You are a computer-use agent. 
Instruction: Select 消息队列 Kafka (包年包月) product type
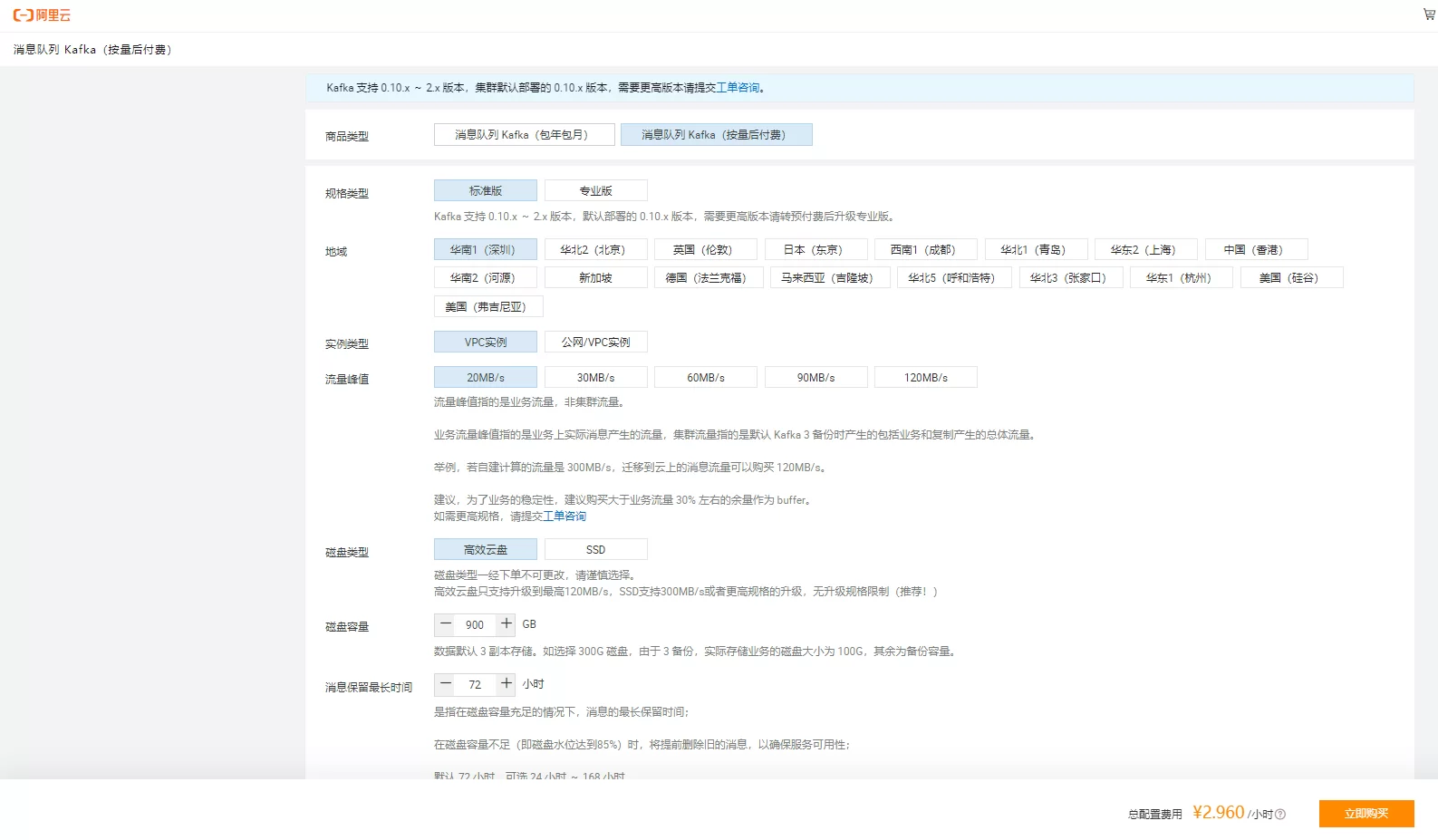pyautogui.click(x=524, y=135)
